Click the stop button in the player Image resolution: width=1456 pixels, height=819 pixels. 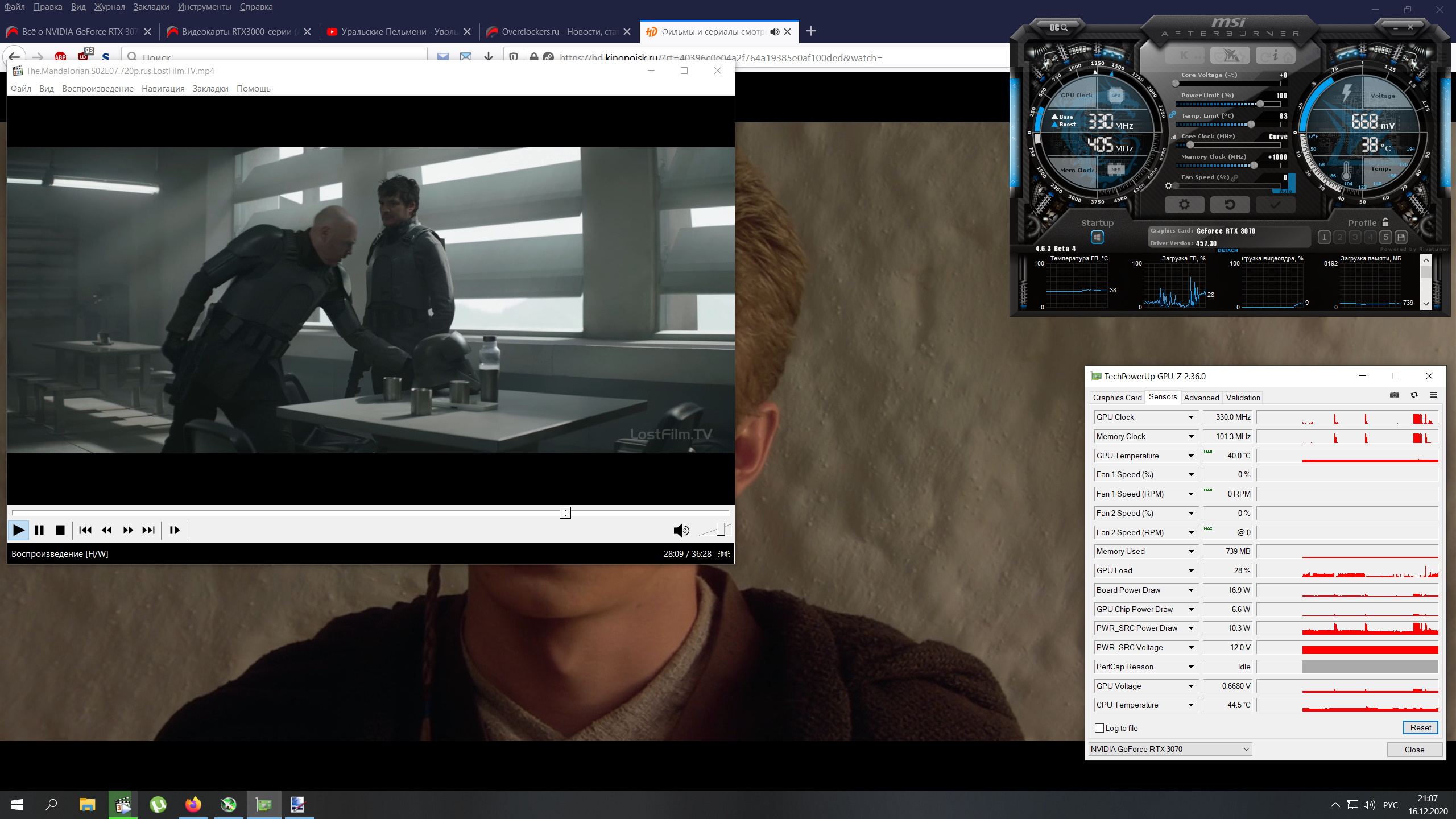tap(60, 530)
